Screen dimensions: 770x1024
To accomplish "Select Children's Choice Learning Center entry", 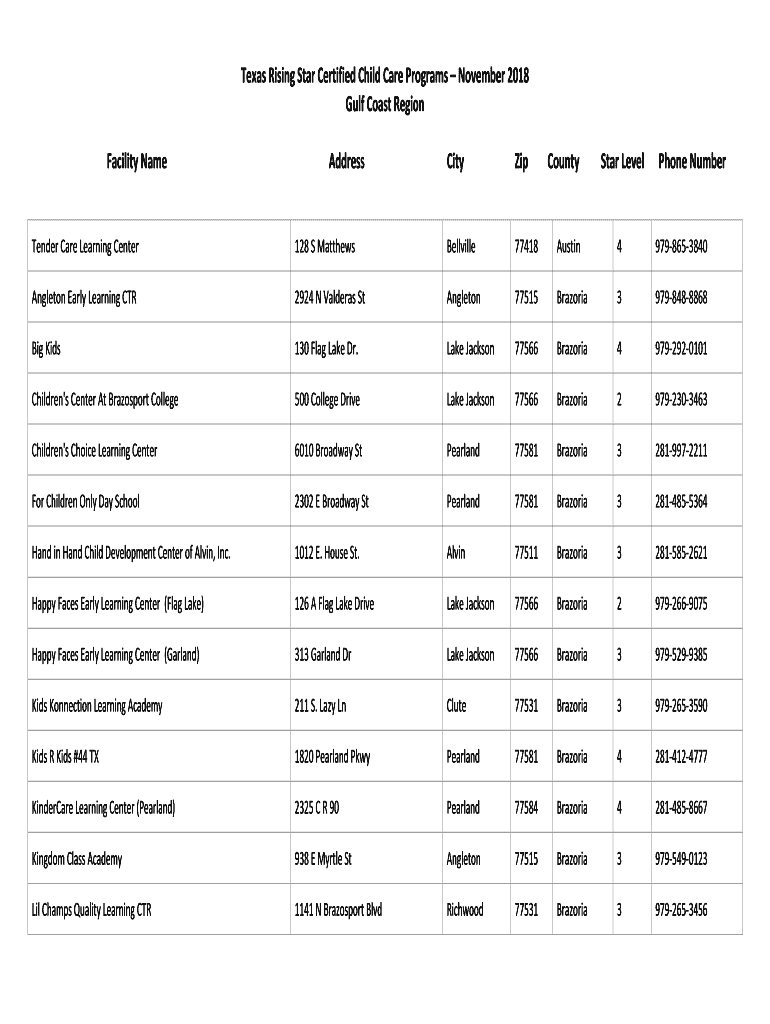I will pyautogui.click(x=94, y=451).
